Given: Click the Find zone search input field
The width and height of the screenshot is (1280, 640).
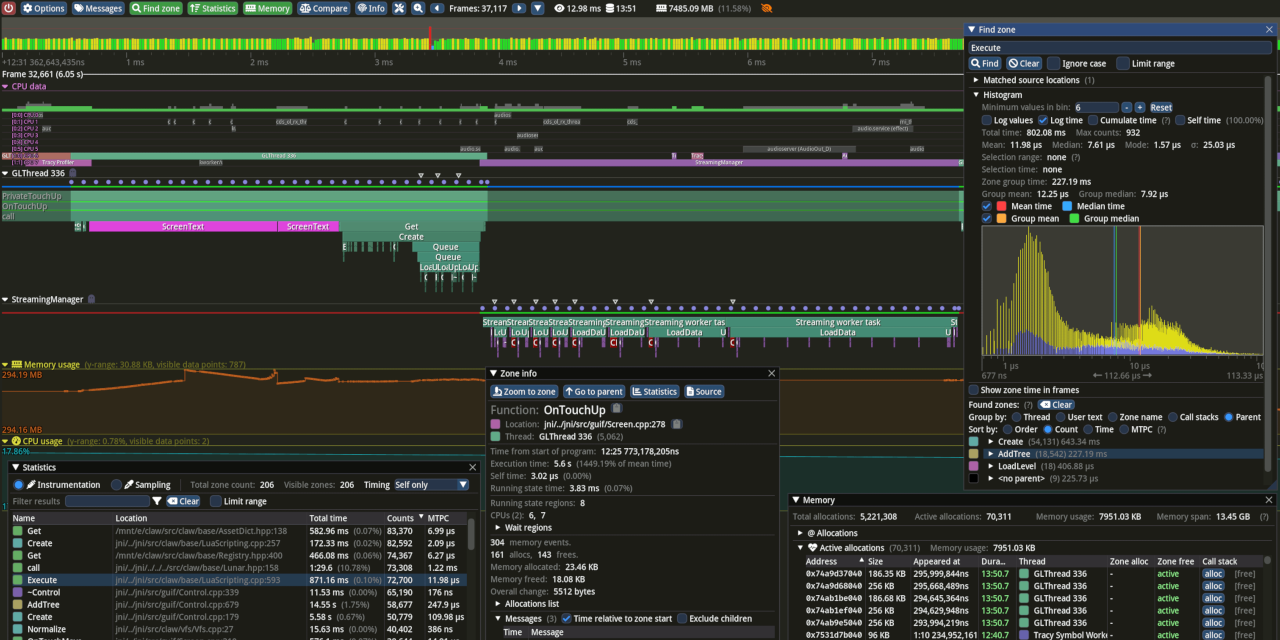Looking at the screenshot, I should 1120,47.
